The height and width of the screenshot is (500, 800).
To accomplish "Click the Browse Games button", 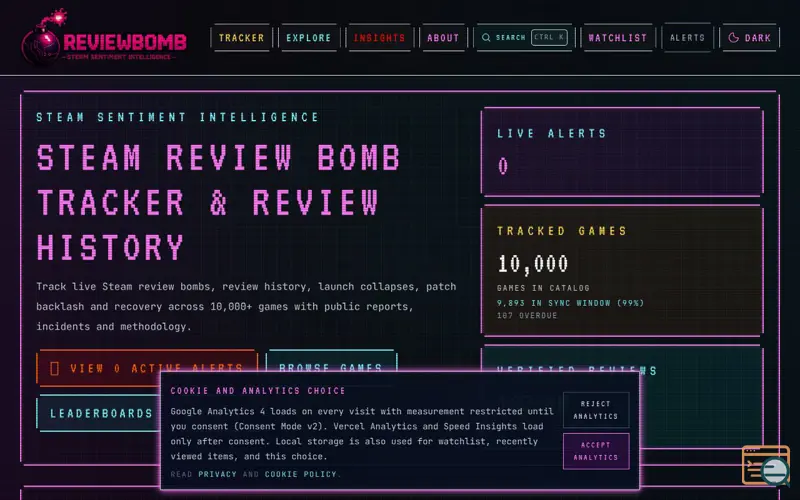I will (x=331, y=368).
